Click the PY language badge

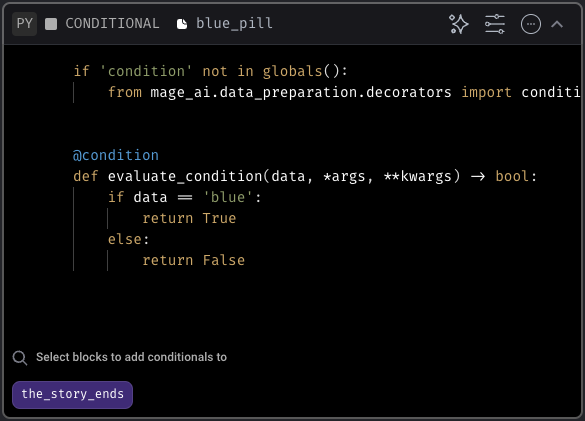25,24
